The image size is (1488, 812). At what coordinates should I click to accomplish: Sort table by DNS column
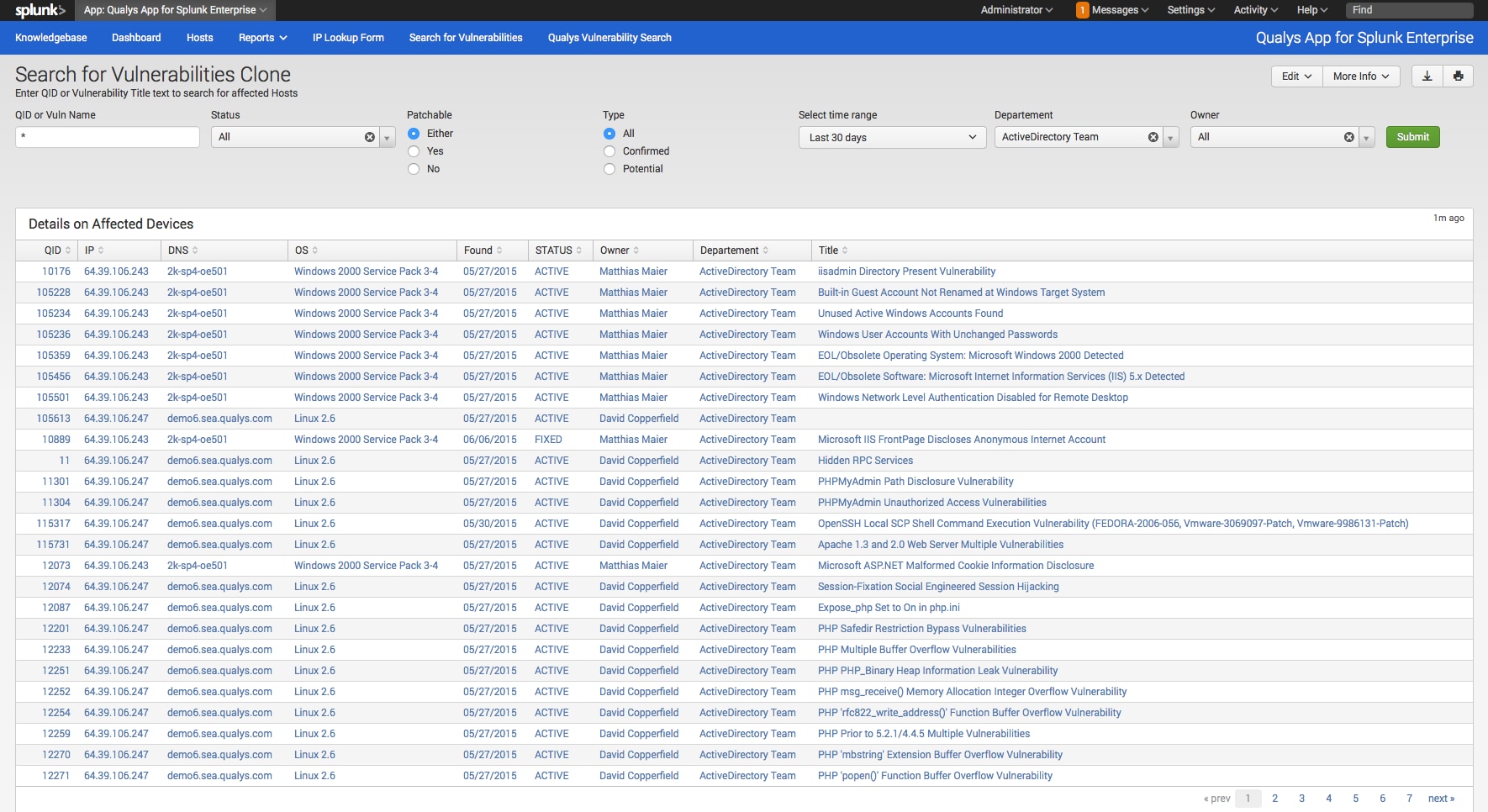[x=183, y=250]
